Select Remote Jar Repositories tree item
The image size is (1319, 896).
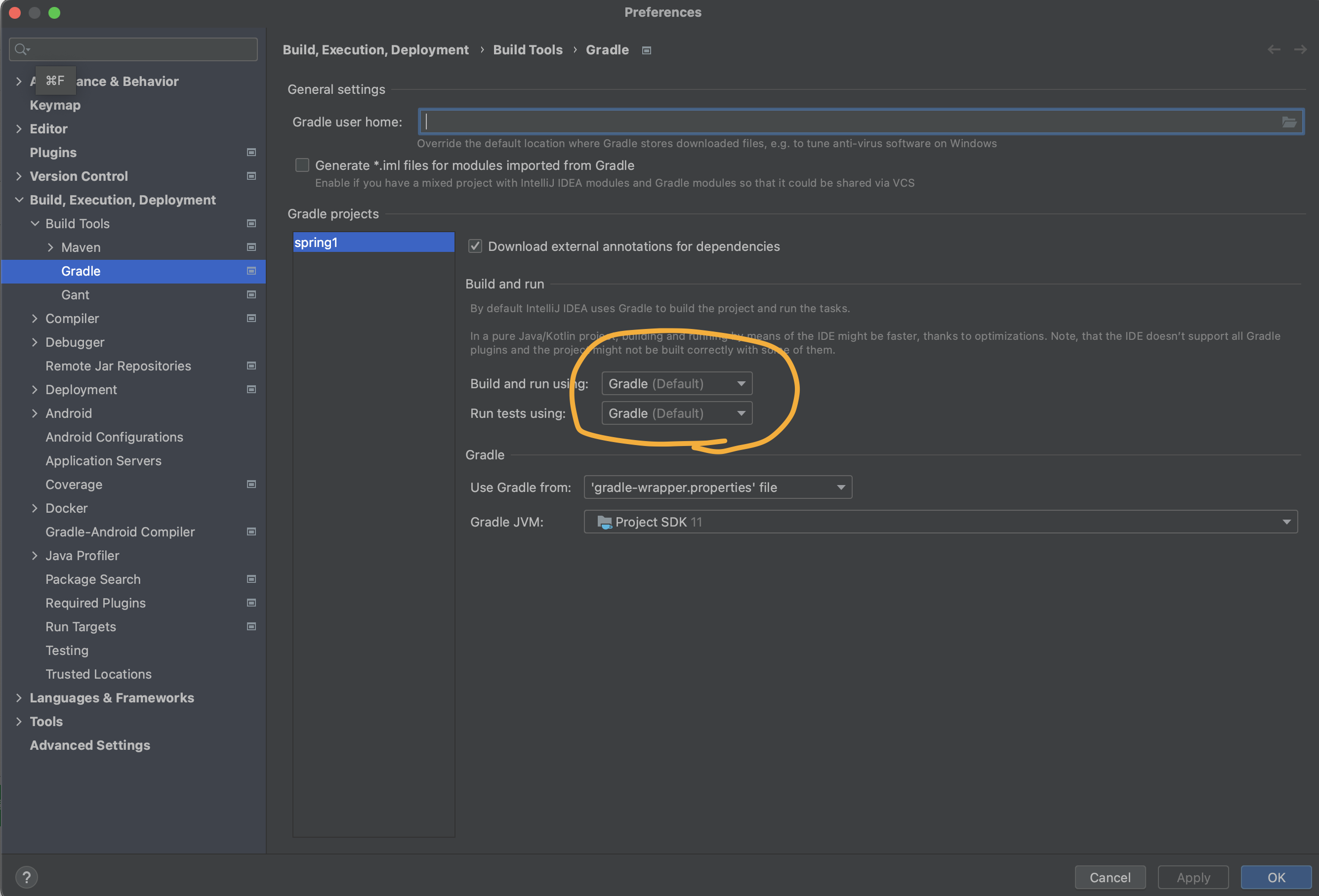(118, 366)
